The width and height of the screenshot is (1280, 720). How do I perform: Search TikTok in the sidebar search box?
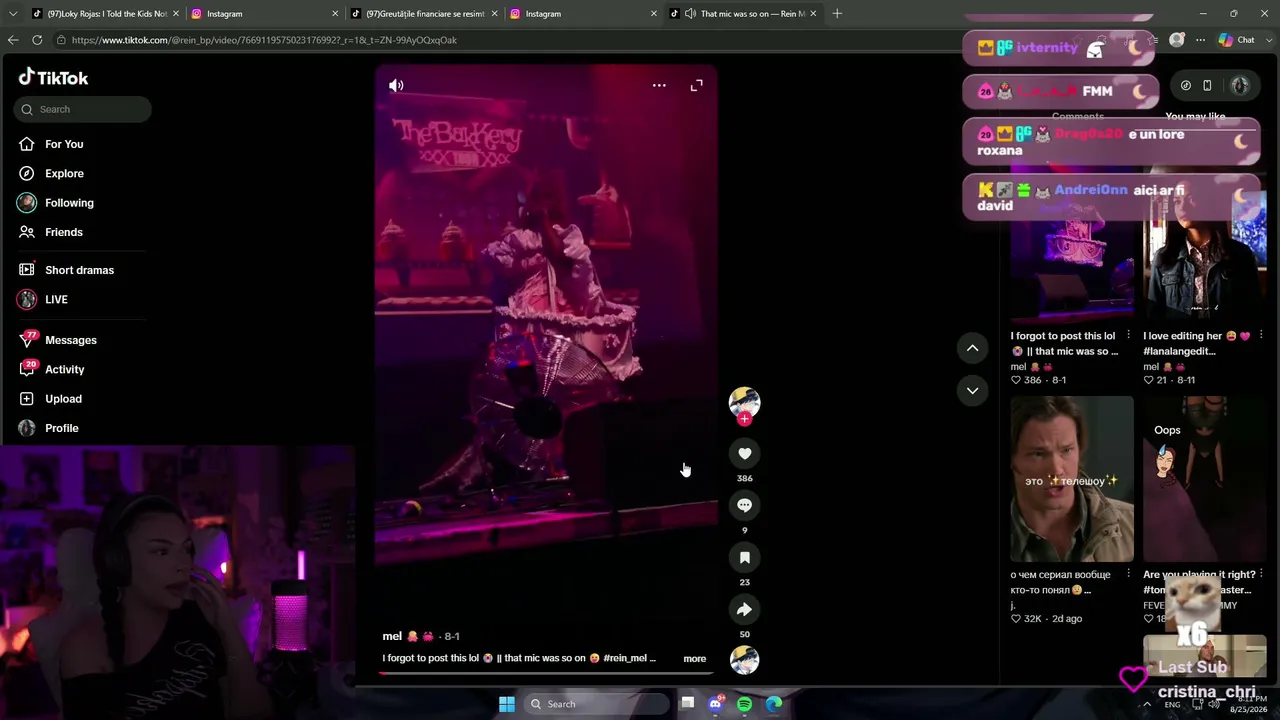[x=83, y=109]
